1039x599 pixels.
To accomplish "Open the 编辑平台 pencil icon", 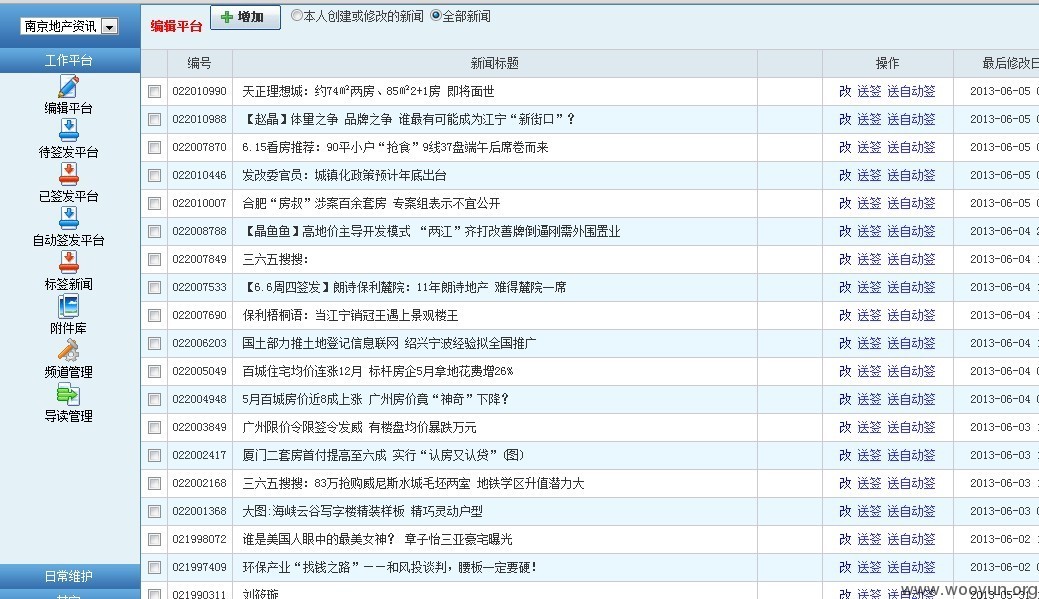I will coord(68,86).
